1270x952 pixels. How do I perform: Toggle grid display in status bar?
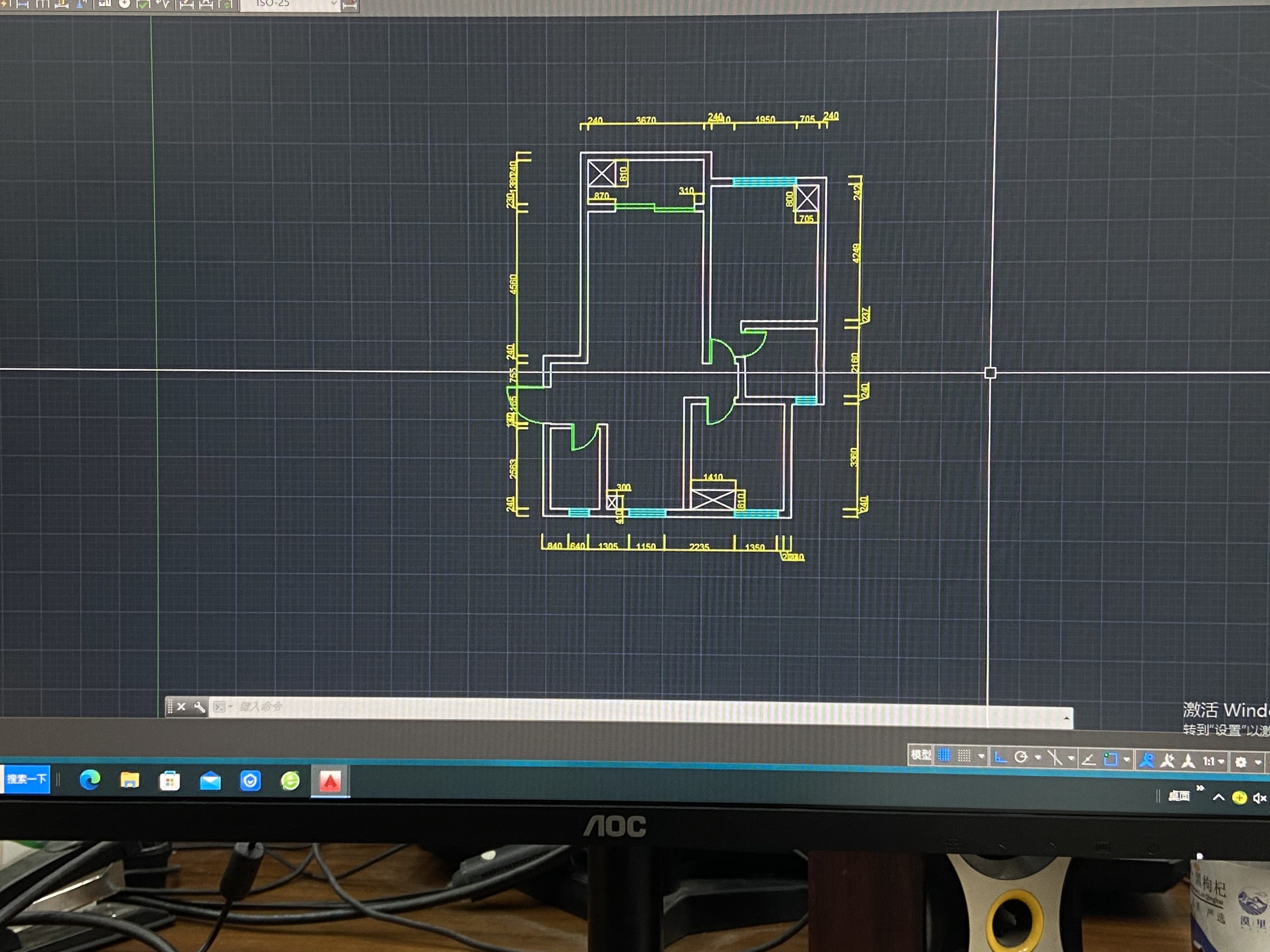tap(945, 755)
